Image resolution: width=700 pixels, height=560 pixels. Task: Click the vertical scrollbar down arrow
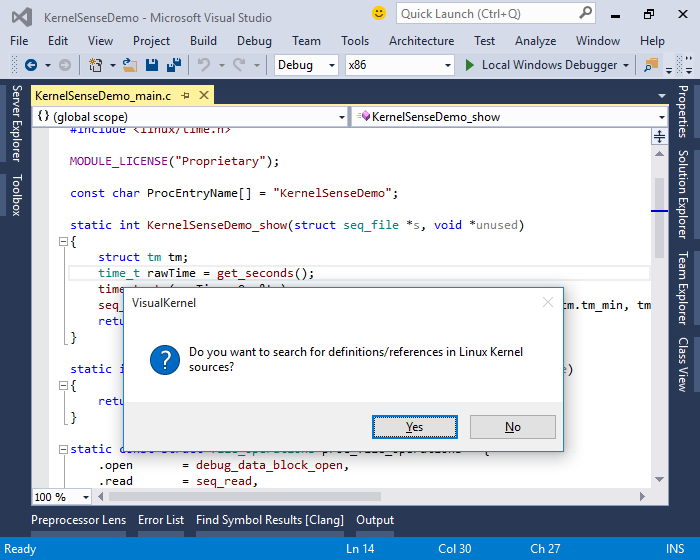[x=659, y=479]
